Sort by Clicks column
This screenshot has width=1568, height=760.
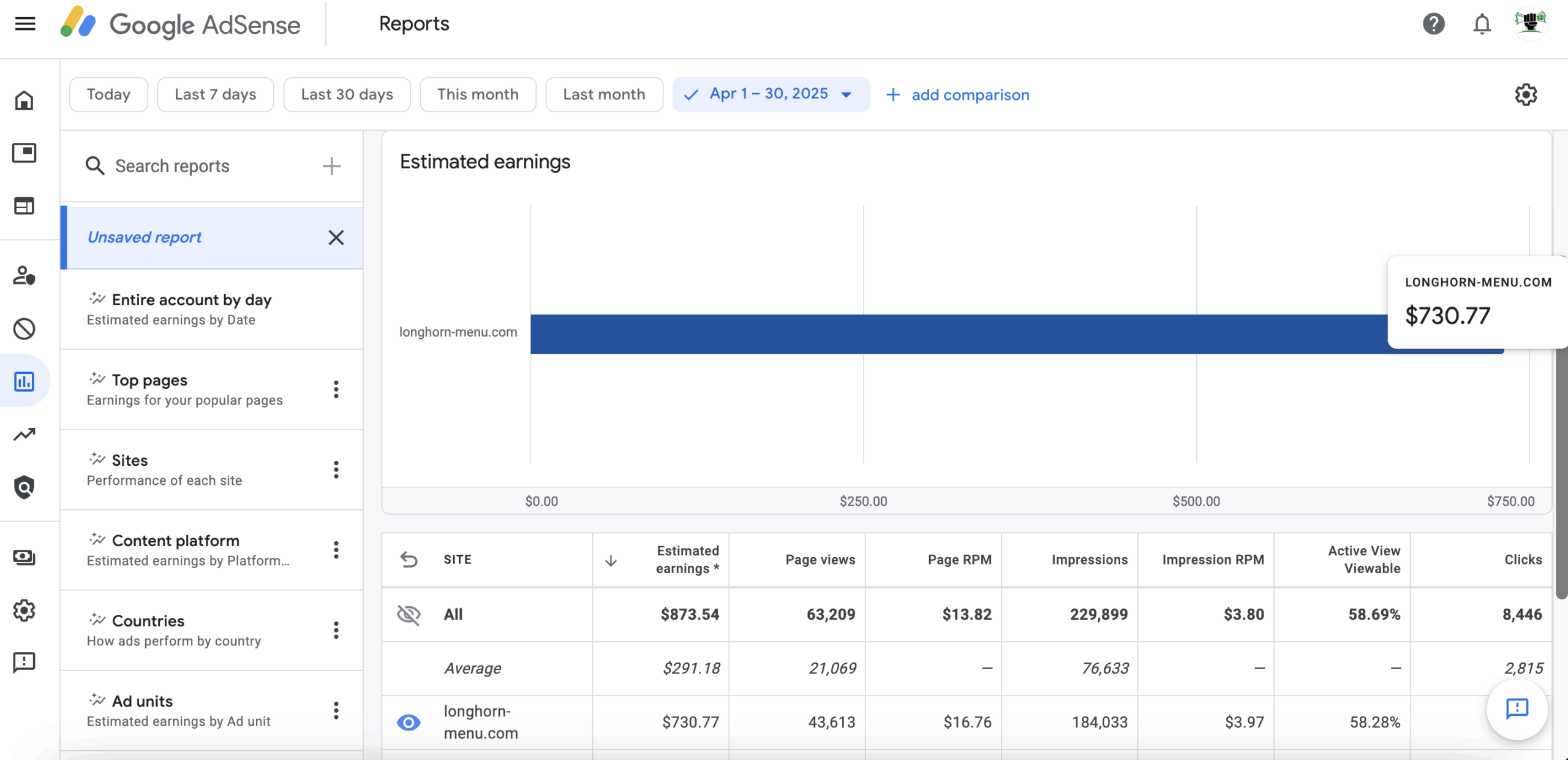[x=1523, y=559]
